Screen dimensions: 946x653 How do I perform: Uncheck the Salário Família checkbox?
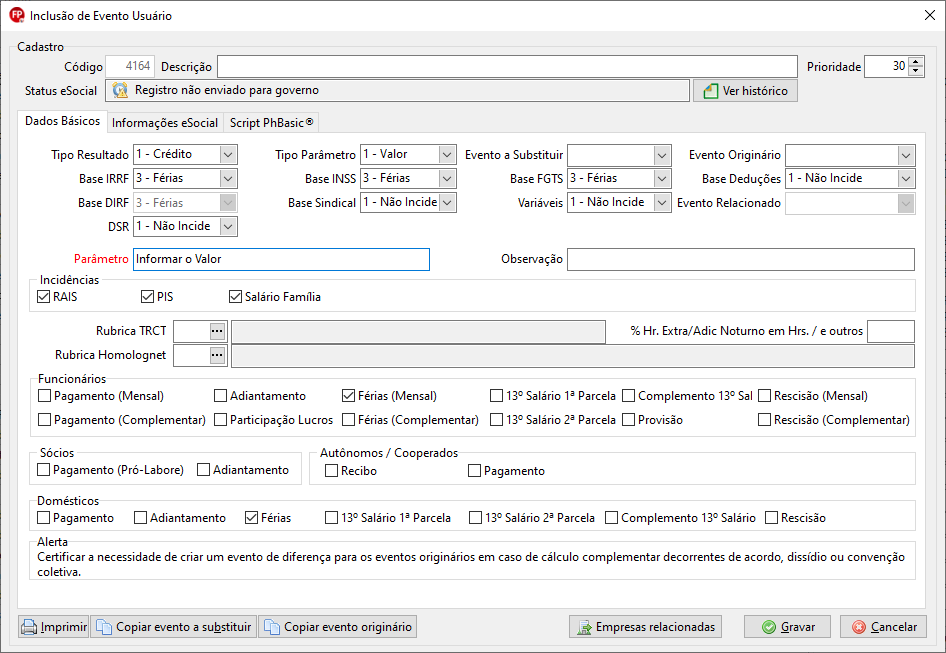tap(235, 296)
